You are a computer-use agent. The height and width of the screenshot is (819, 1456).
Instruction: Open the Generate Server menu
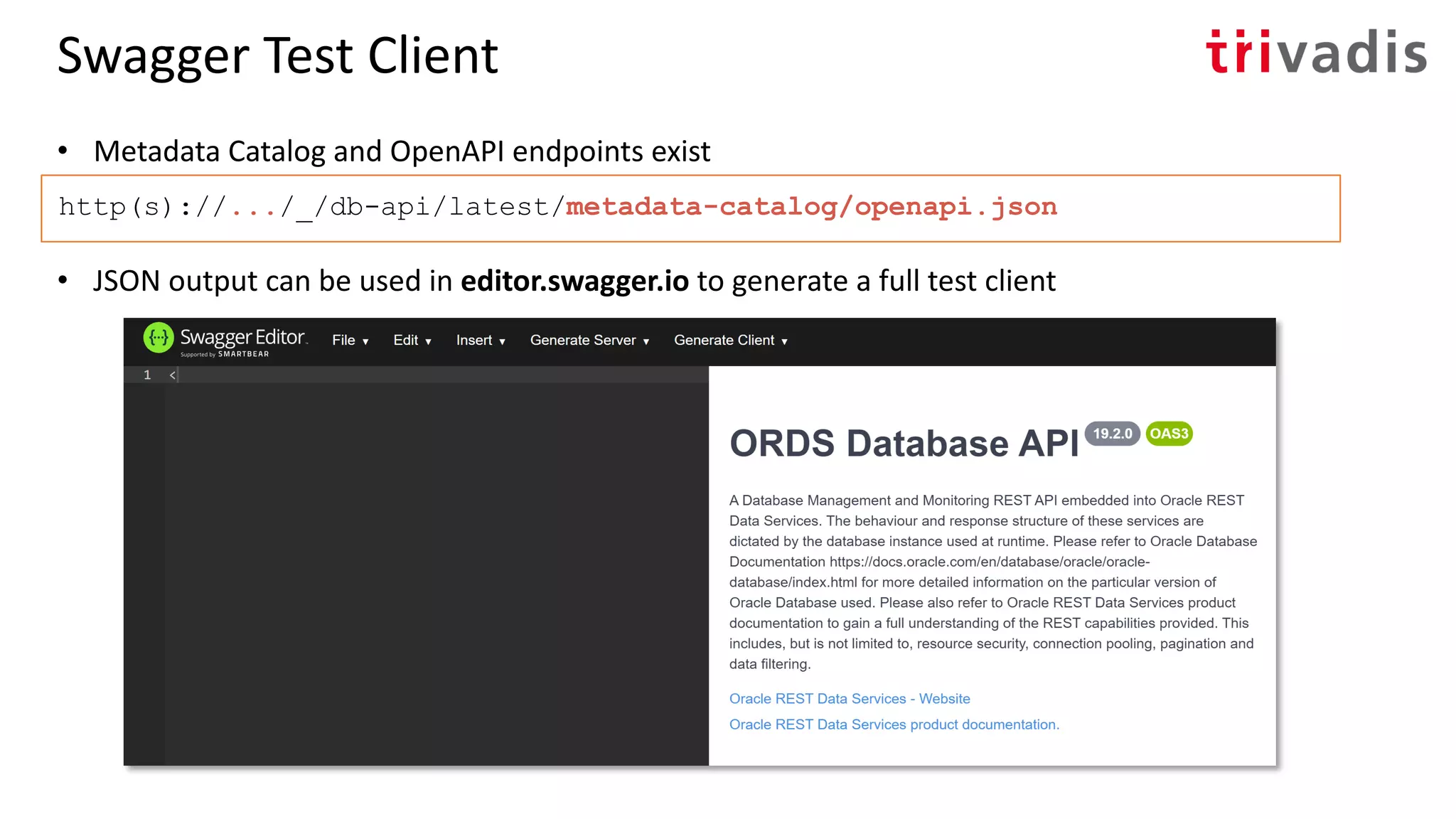tap(589, 341)
